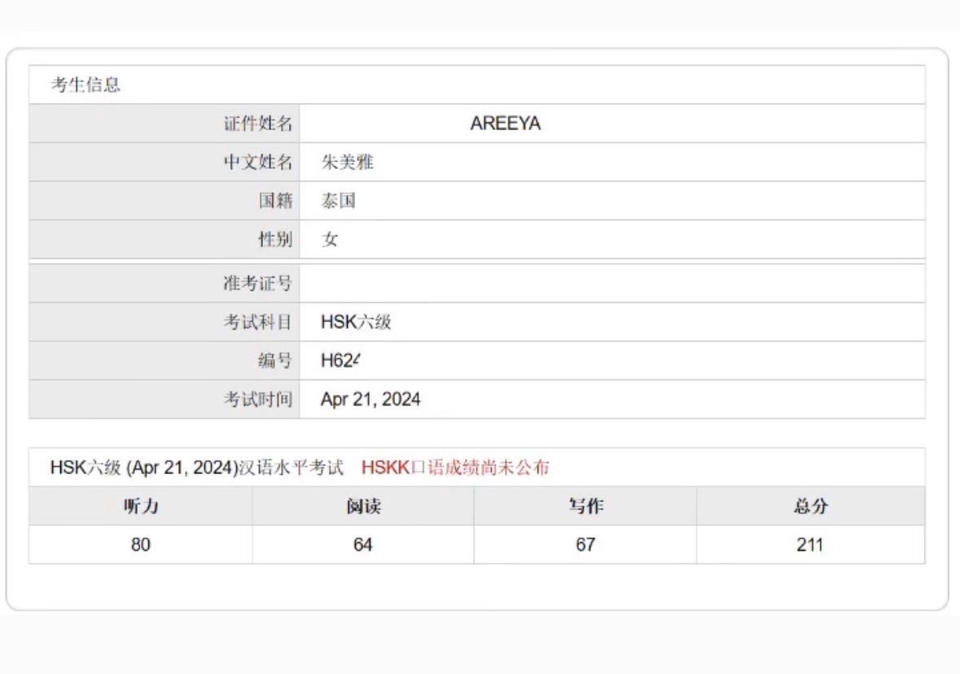Click the red HSKK口语成绩尚未公布 notice
Image resolution: width=960 pixels, height=674 pixels.
coord(455,468)
